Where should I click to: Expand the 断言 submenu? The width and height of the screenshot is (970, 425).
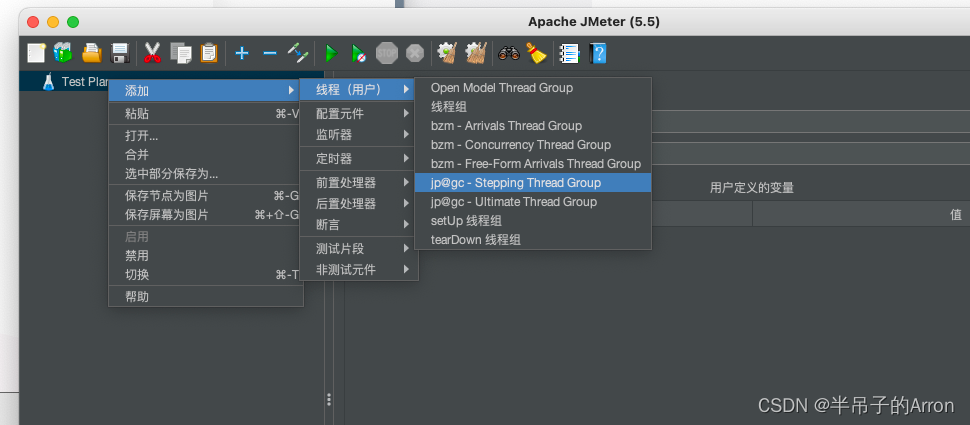pyautogui.click(x=357, y=225)
